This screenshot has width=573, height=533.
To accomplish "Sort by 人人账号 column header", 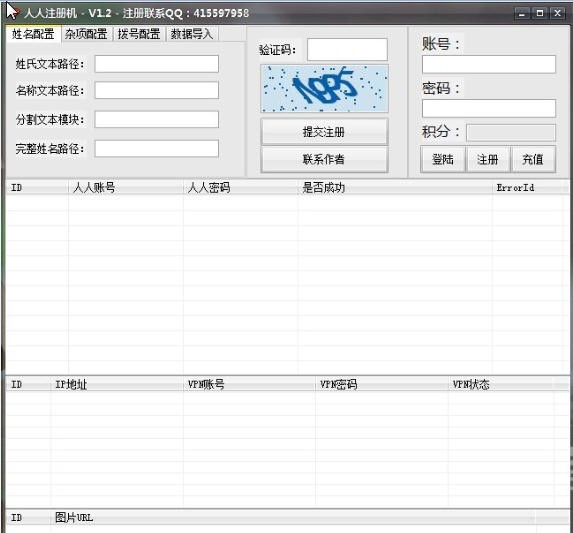I will (x=125, y=188).
